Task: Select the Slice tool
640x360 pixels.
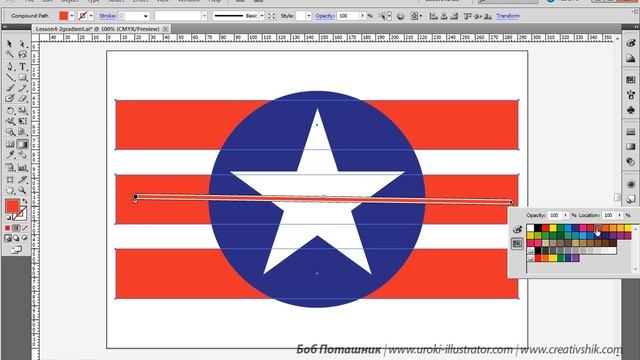Action: 22,179
